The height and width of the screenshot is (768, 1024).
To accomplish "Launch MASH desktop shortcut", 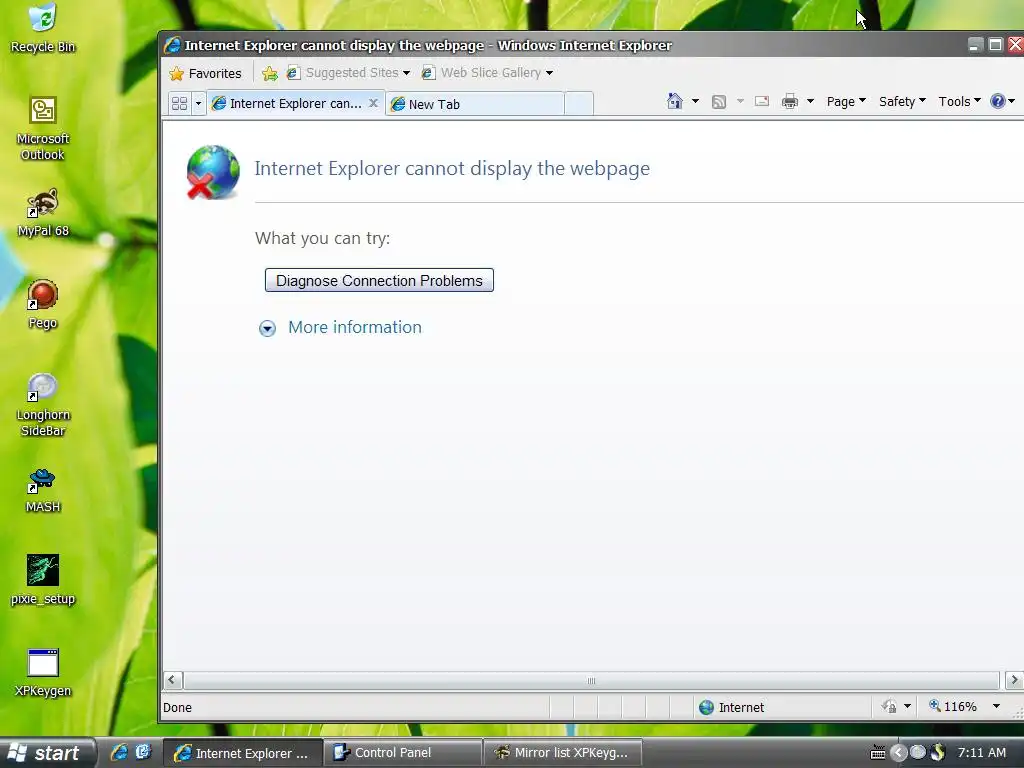I will click(42, 490).
